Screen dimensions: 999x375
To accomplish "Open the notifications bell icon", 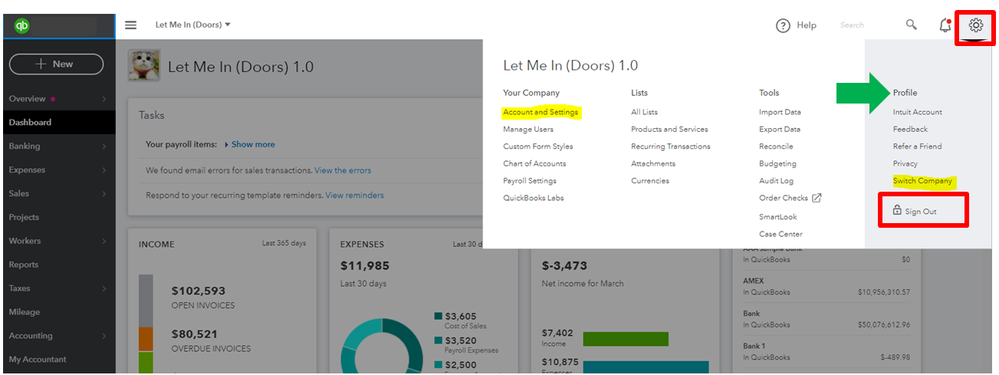I will pyautogui.click(x=945, y=25).
